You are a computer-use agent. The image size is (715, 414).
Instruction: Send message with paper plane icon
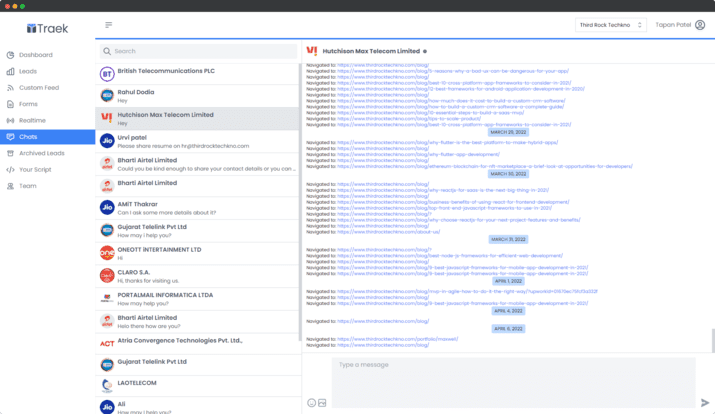point(705,403)
